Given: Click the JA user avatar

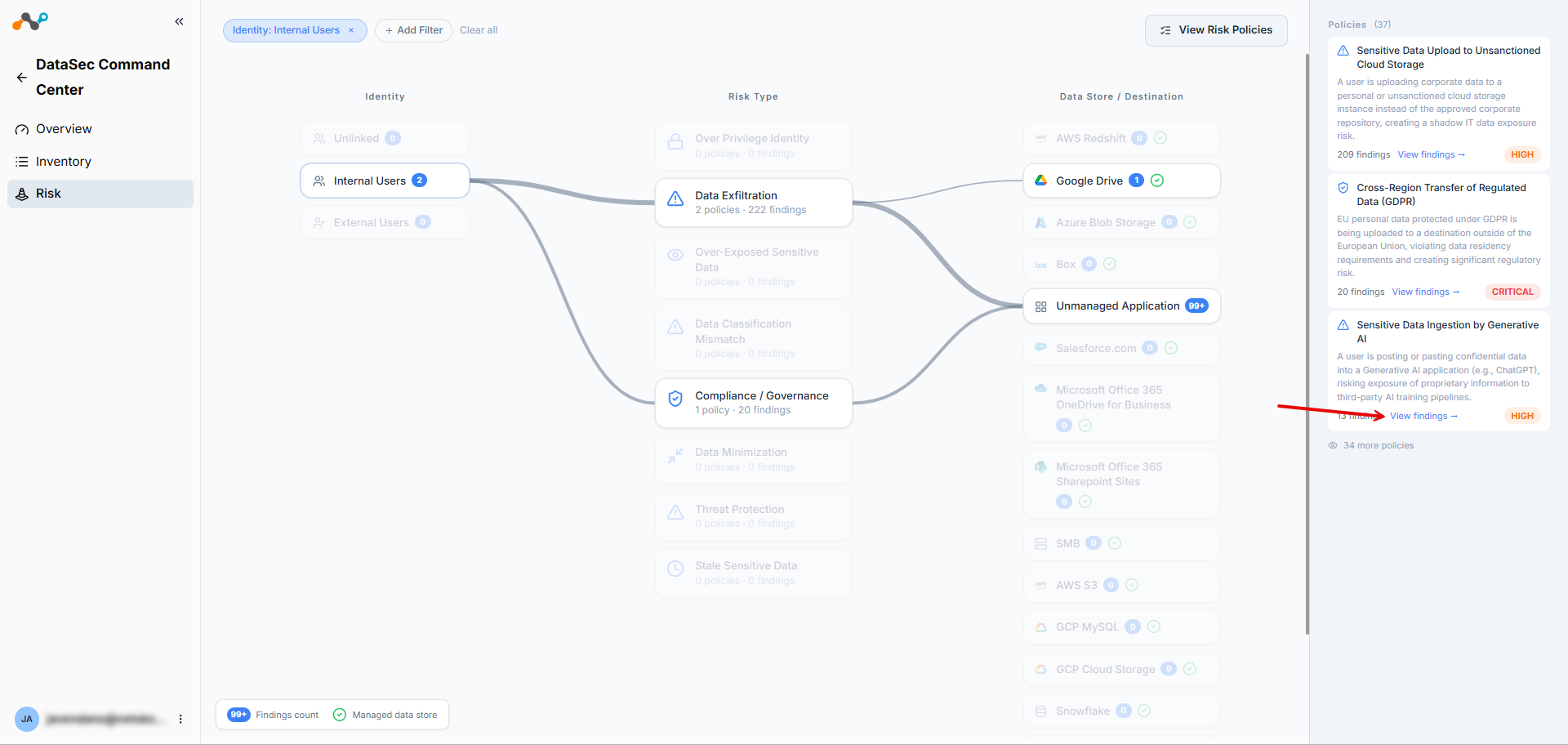Looking at the screenshot, I should pyautogui.click(x=27, y=719).
